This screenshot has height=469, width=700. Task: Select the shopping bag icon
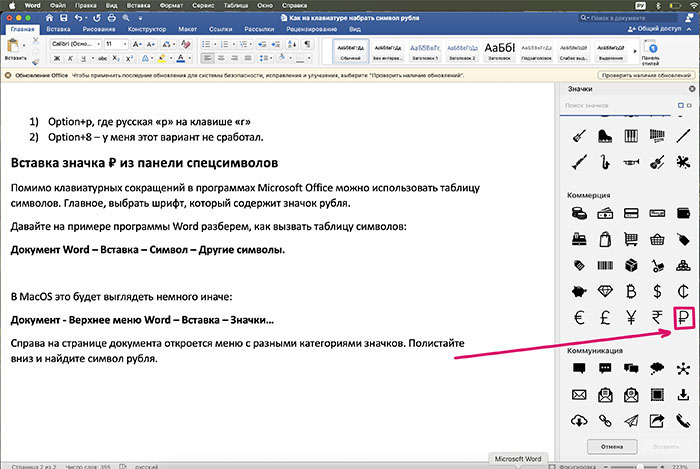605,240
